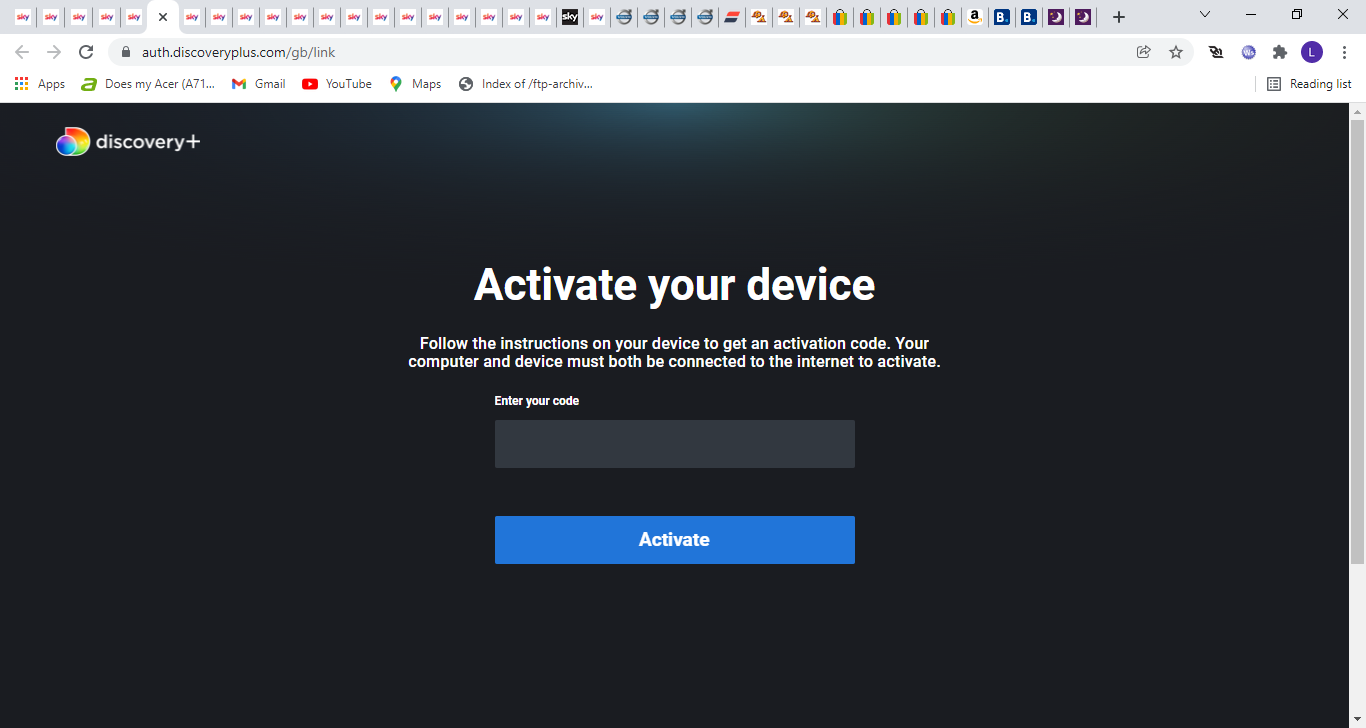Image resolution: width=1366 pixels, height=728 pixels.
Task: Open the Gmail bookmark
Action: 259,84
